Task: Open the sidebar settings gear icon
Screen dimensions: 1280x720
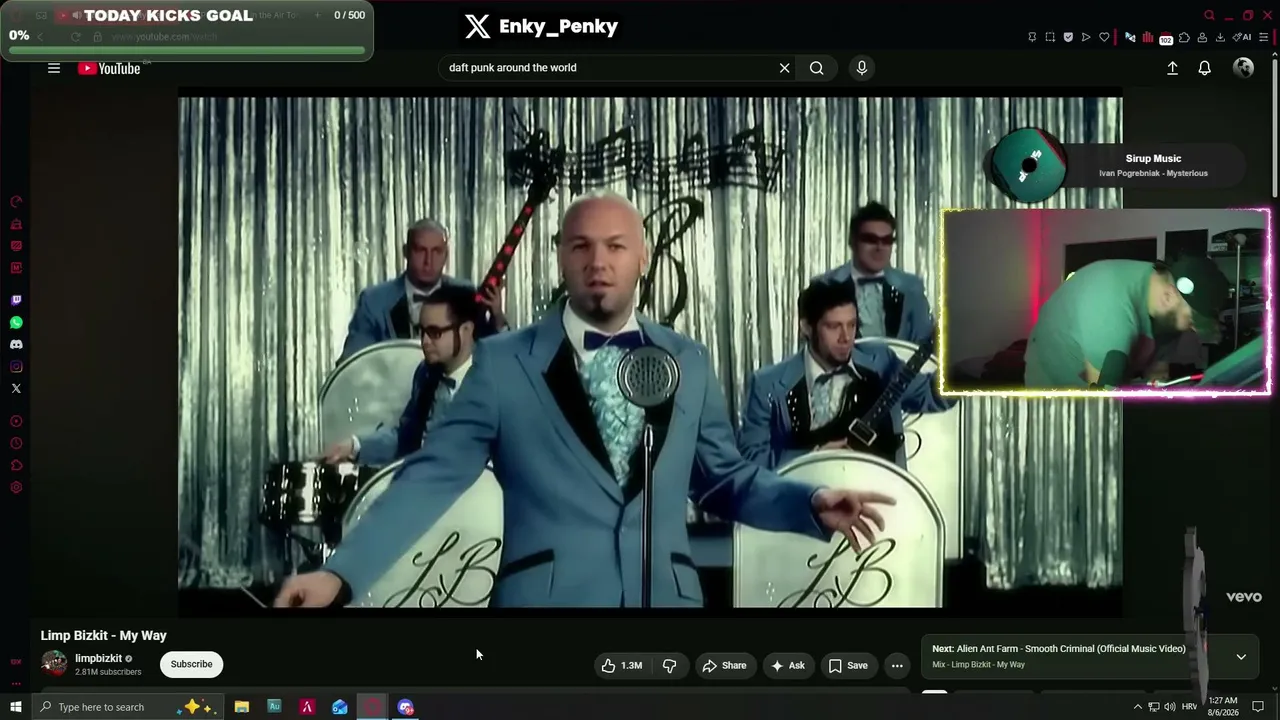Action: (x=16, y=487)
